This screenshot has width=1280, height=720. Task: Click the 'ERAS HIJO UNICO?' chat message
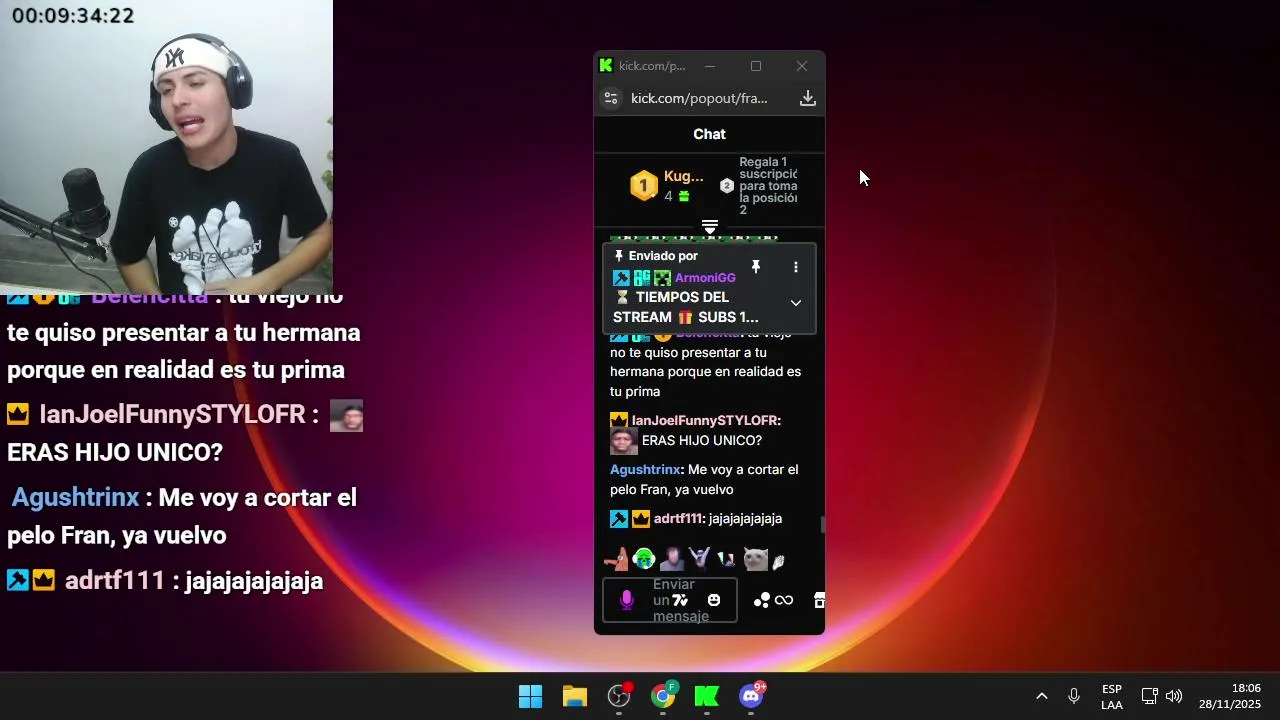[702, 440]
